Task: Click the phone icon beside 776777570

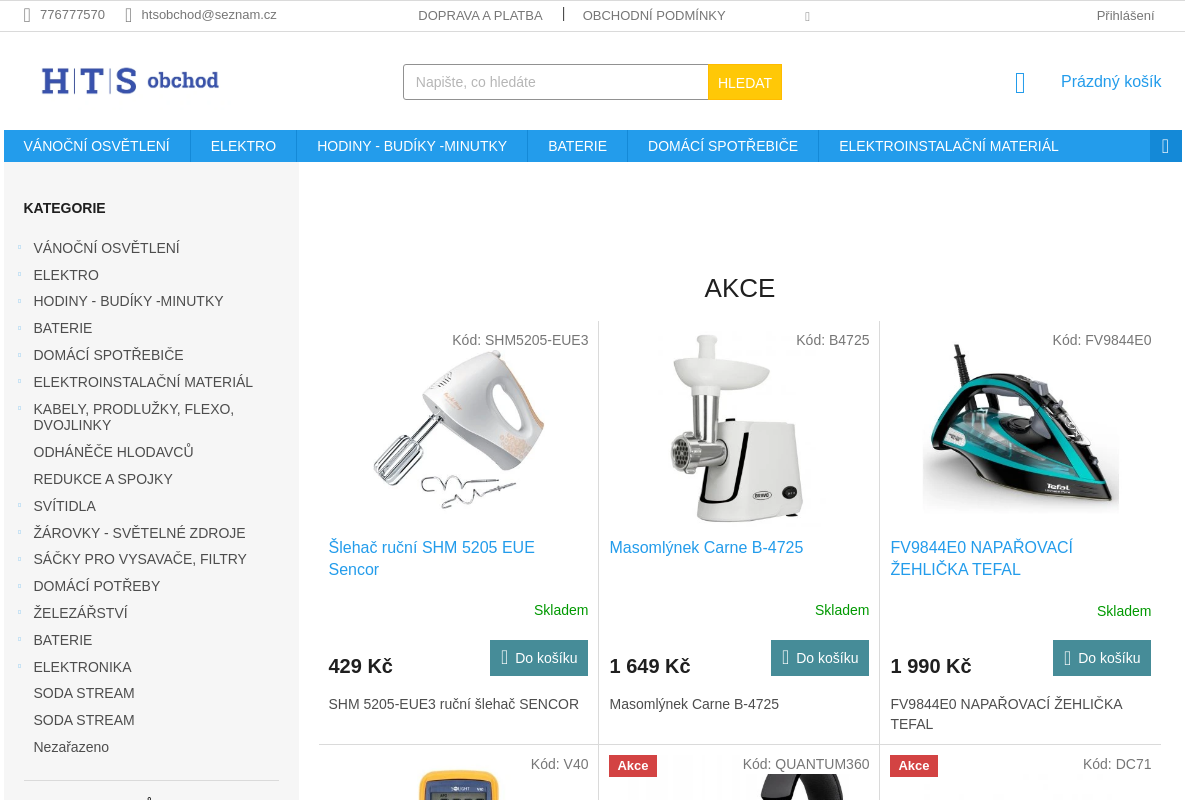Action: 28,15
